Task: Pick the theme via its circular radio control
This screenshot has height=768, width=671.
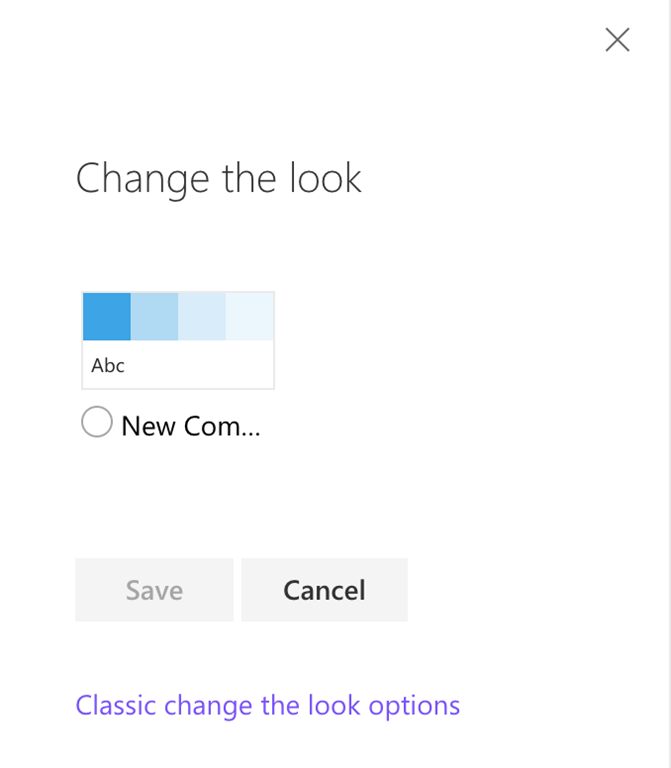Action: click(96, 422)
